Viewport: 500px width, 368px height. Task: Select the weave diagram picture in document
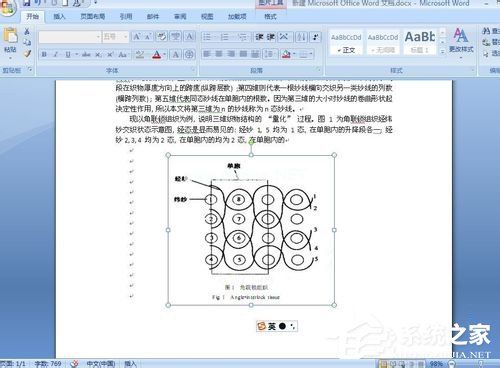click(x=251, y=230)
